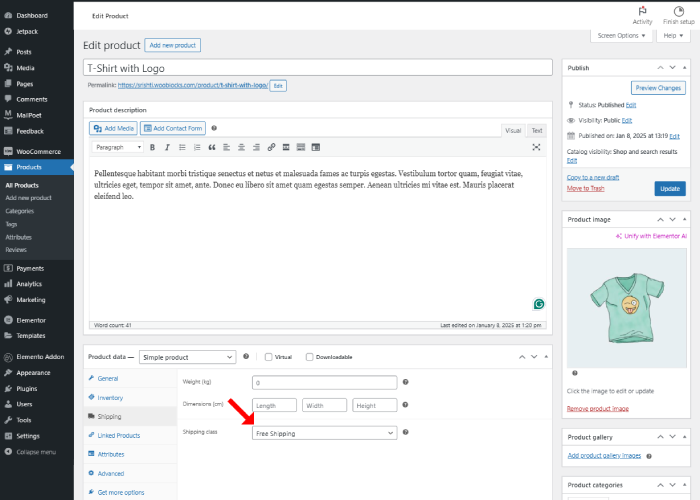Enter fullscreen editor mode
Screen dimensions: 700x500
536,147
